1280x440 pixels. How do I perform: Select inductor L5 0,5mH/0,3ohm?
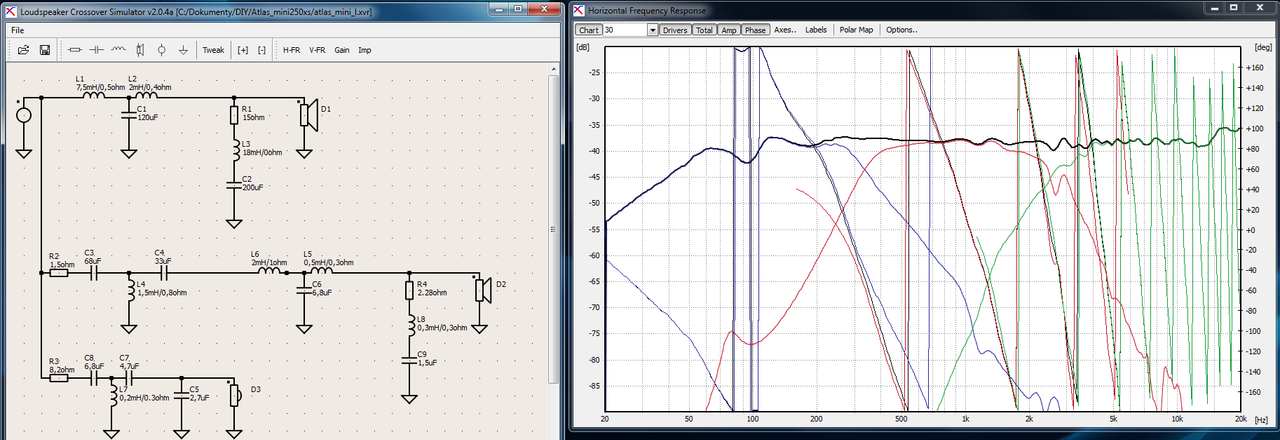click(x=320, y=271)
